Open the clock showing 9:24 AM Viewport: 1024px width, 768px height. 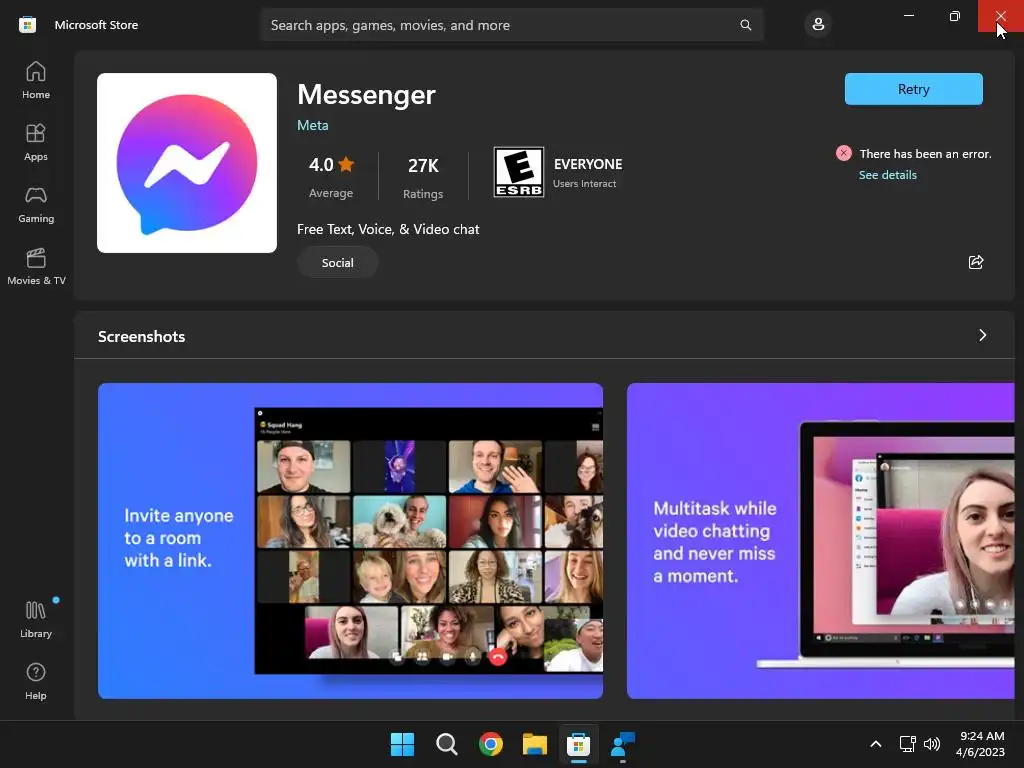click(x=980, y=744)
